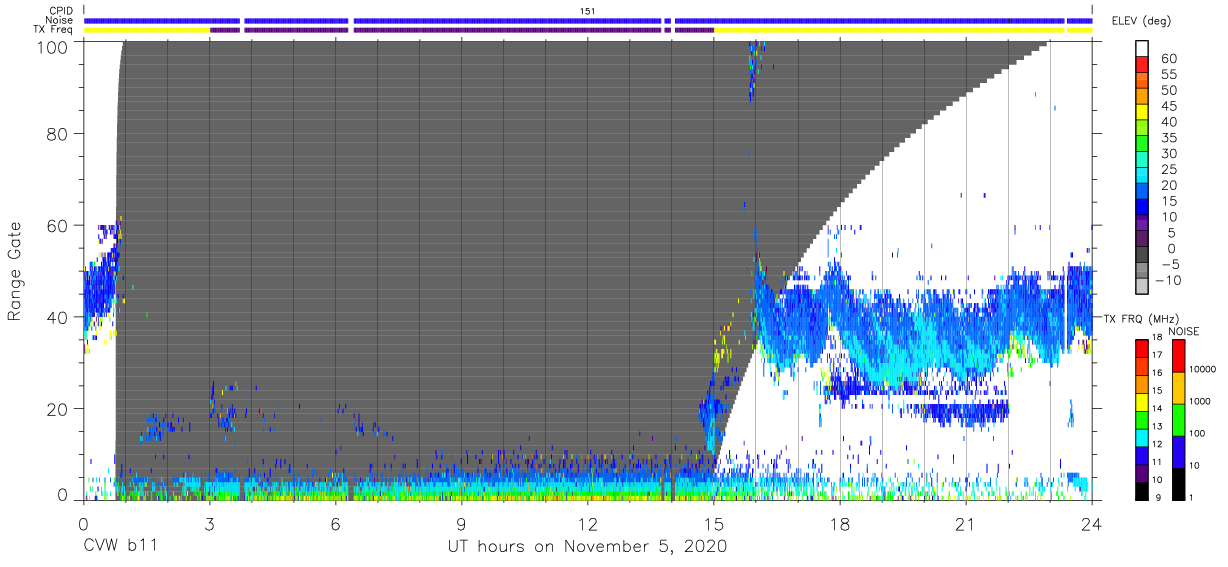
Task: Click the CPID label above the plot
Action: coord(62,10)
